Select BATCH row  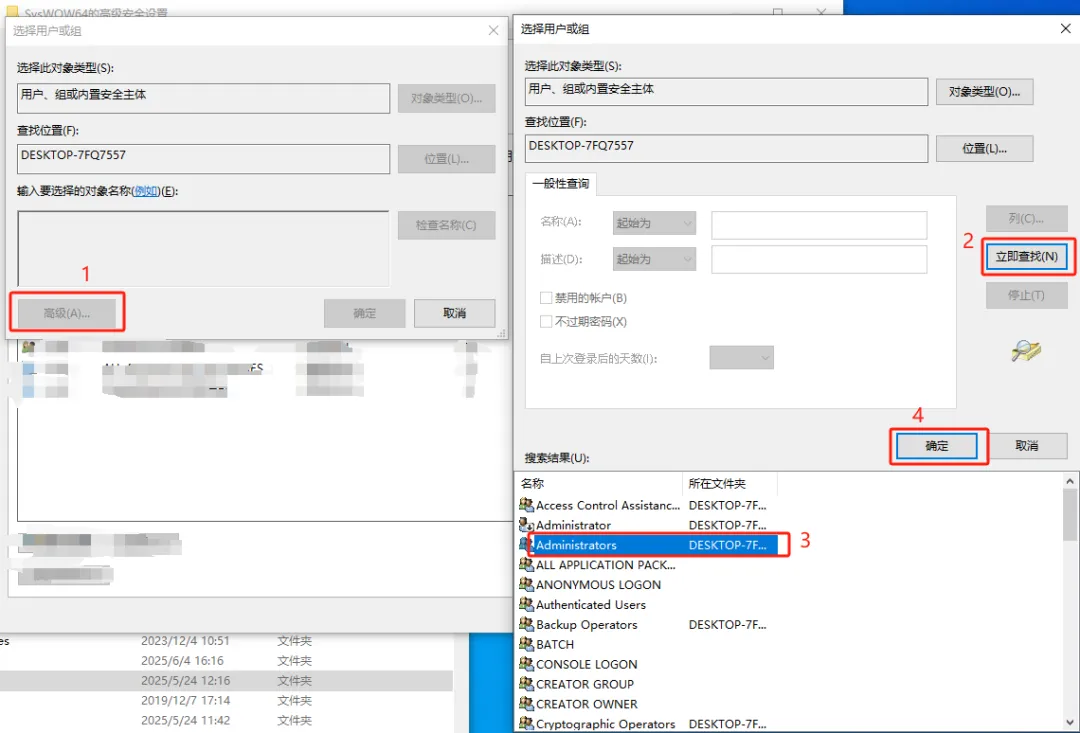[x=647, y=644]
